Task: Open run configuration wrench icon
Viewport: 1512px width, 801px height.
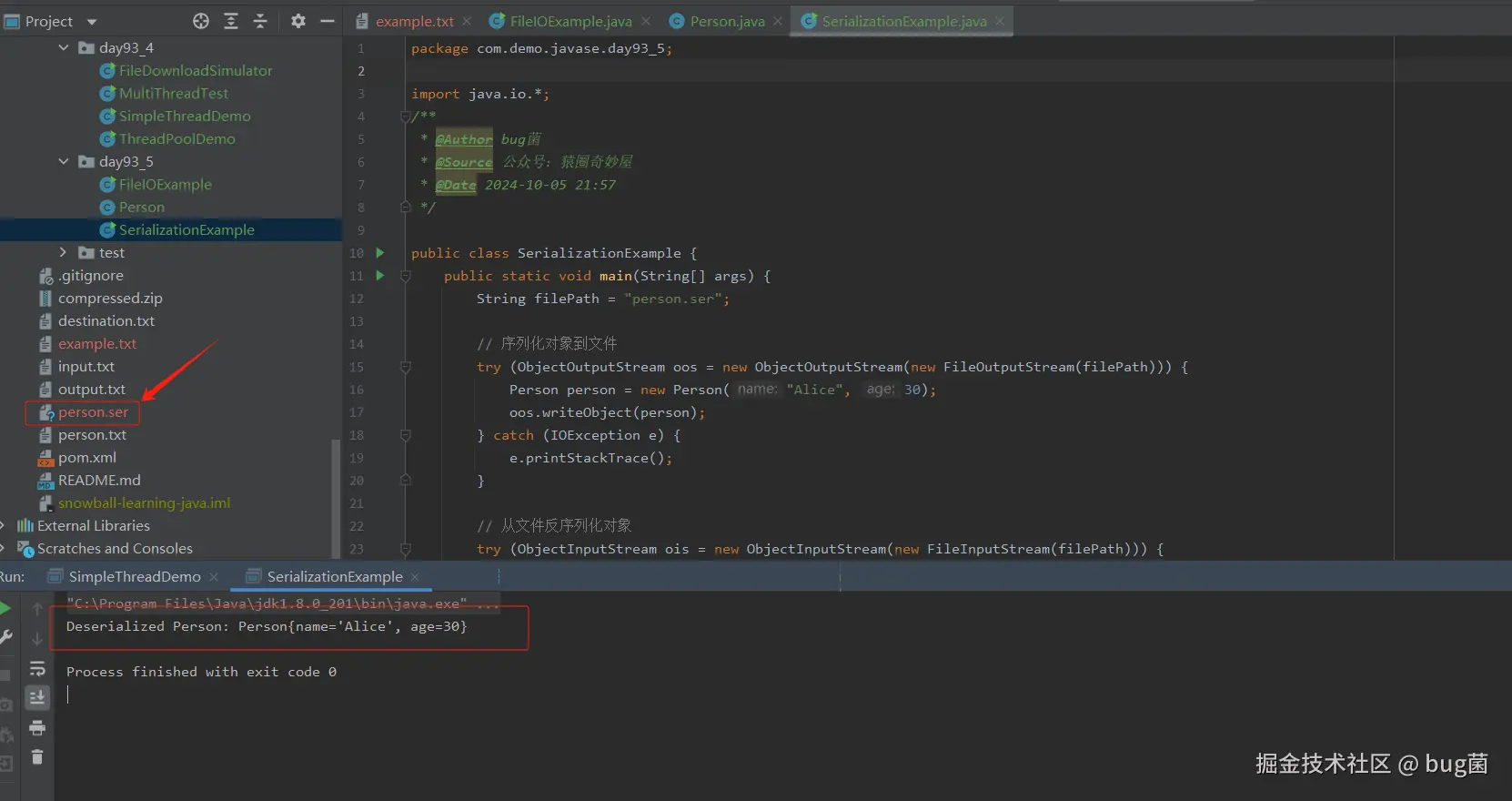Action: point(5,637)
